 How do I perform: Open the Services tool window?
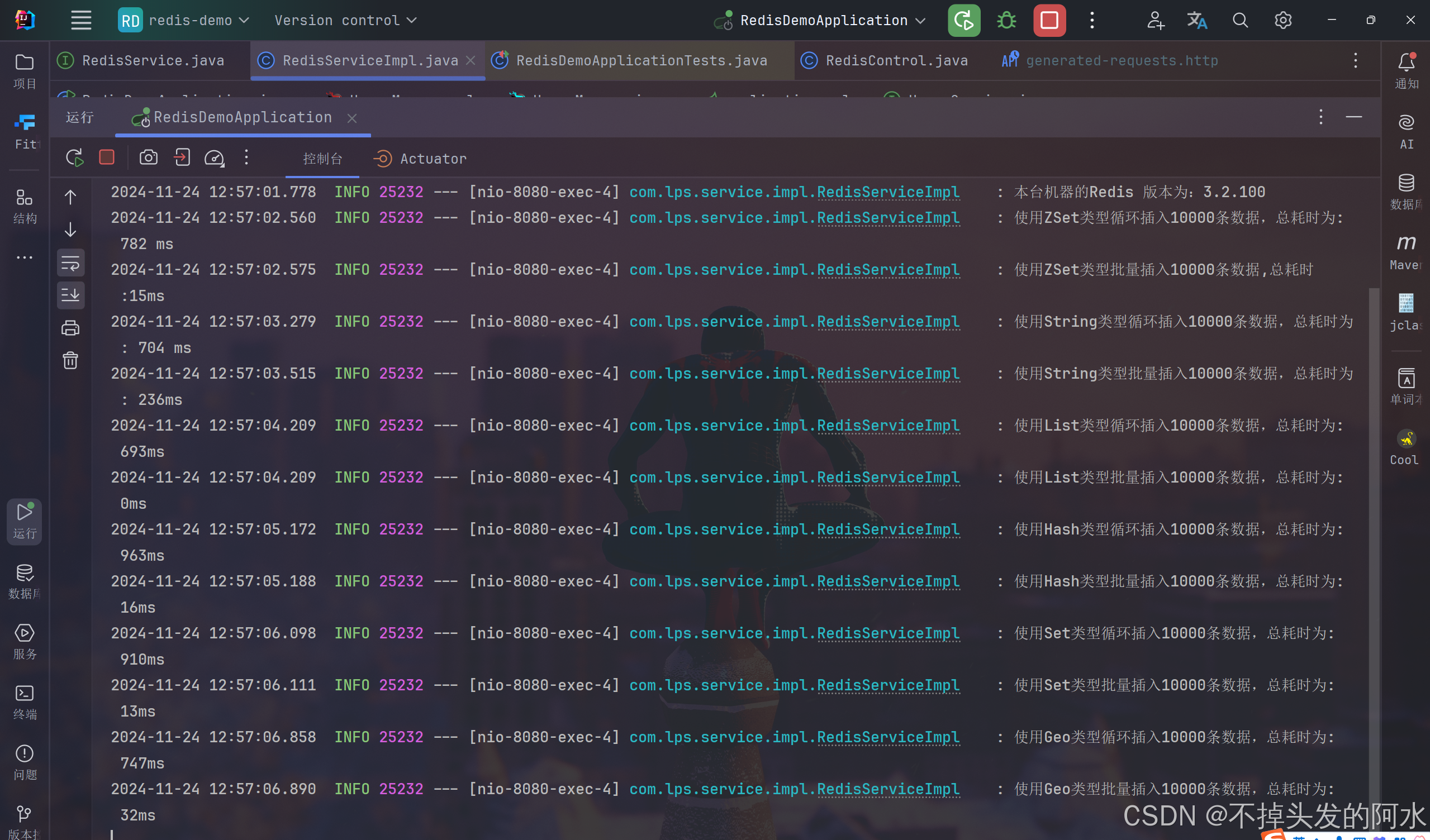25,642
